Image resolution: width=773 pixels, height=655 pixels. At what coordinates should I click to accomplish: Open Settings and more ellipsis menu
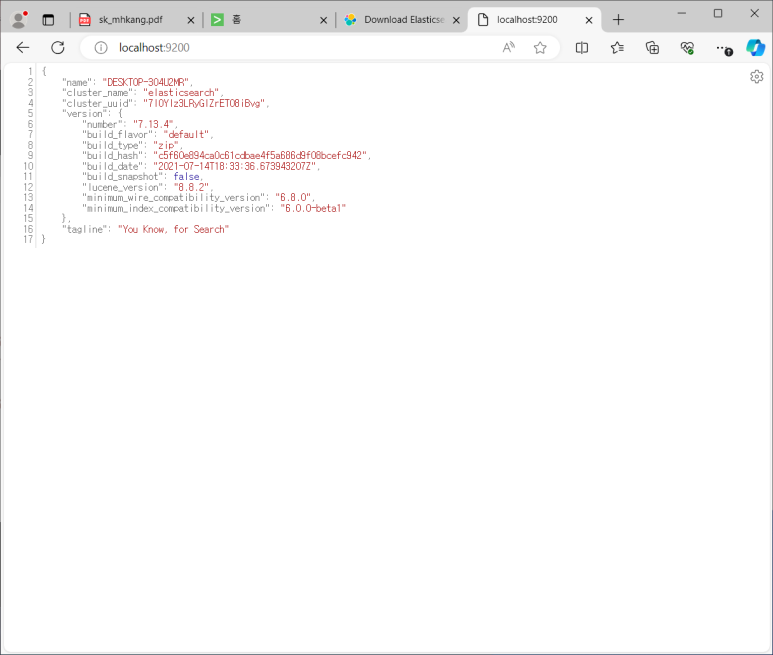pyautogui.click(x=722, y=48)
